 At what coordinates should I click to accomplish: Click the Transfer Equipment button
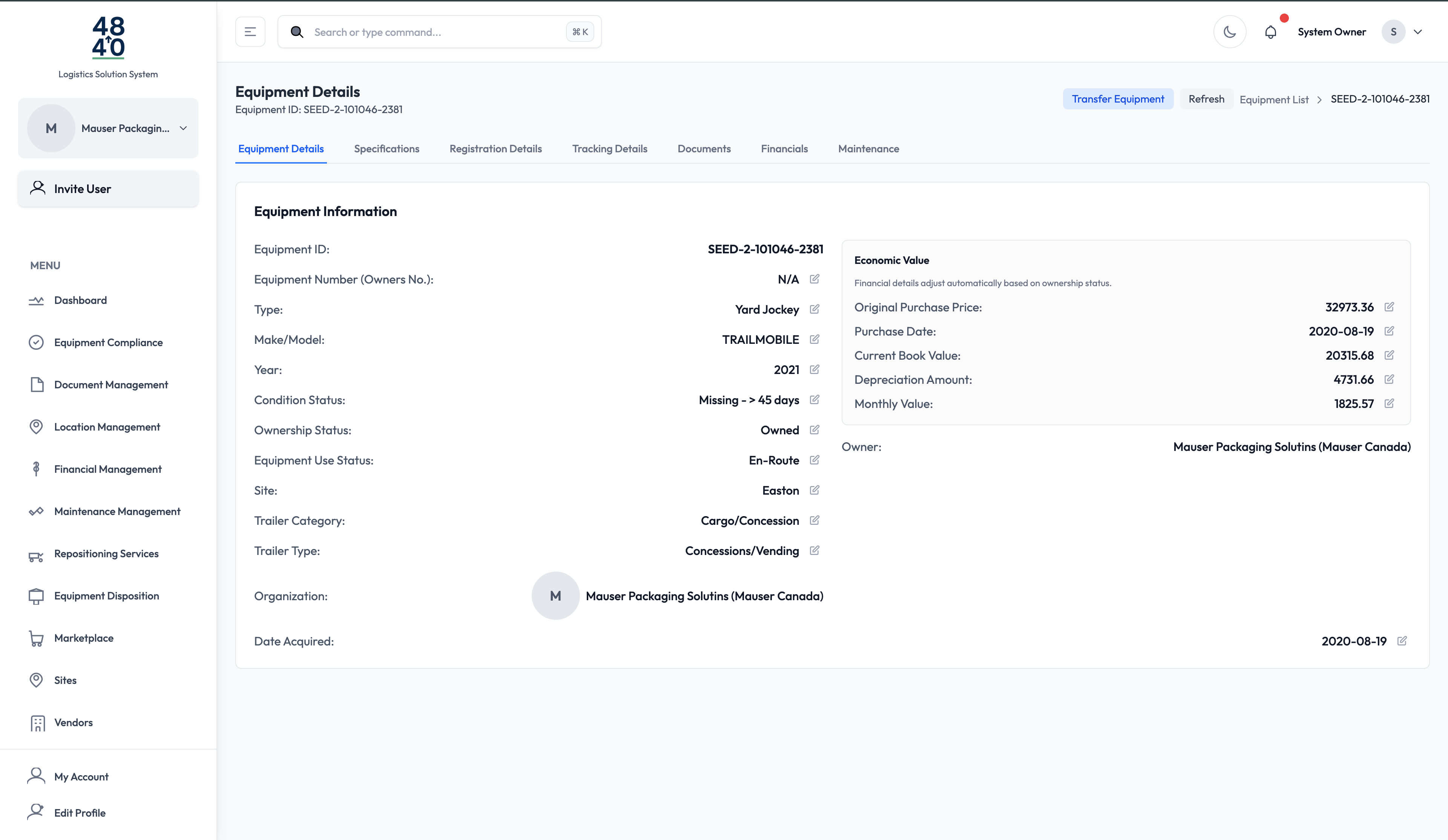click(x=1118, y=99)
